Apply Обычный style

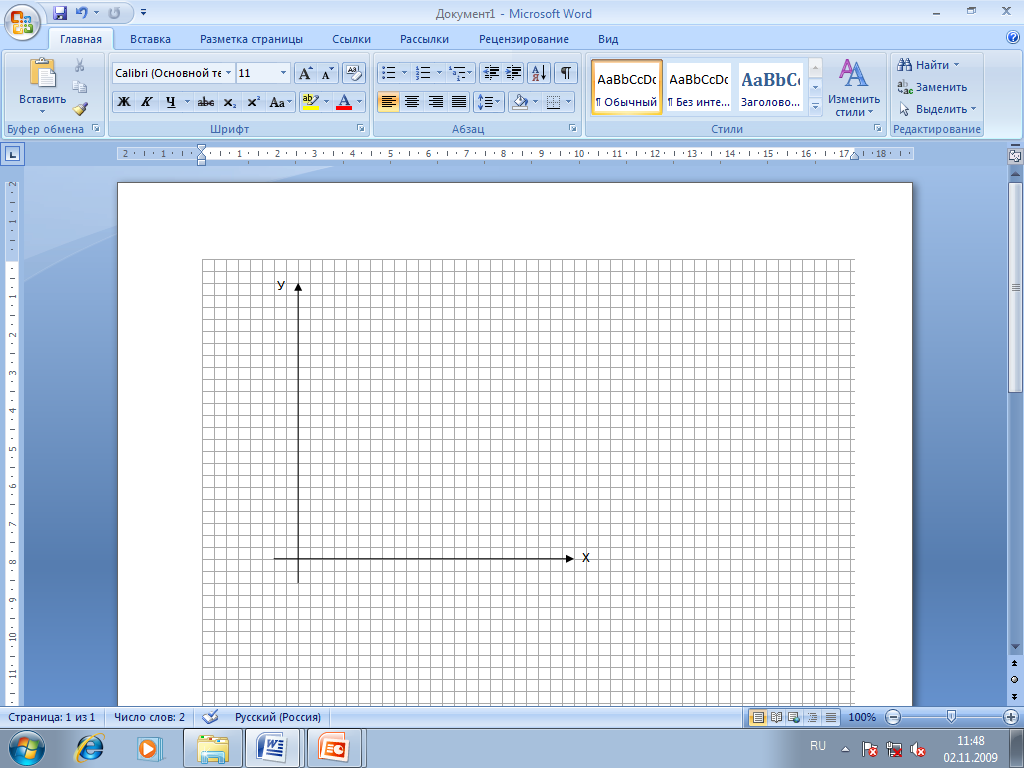pyautogui.click(x=626, y=88)
